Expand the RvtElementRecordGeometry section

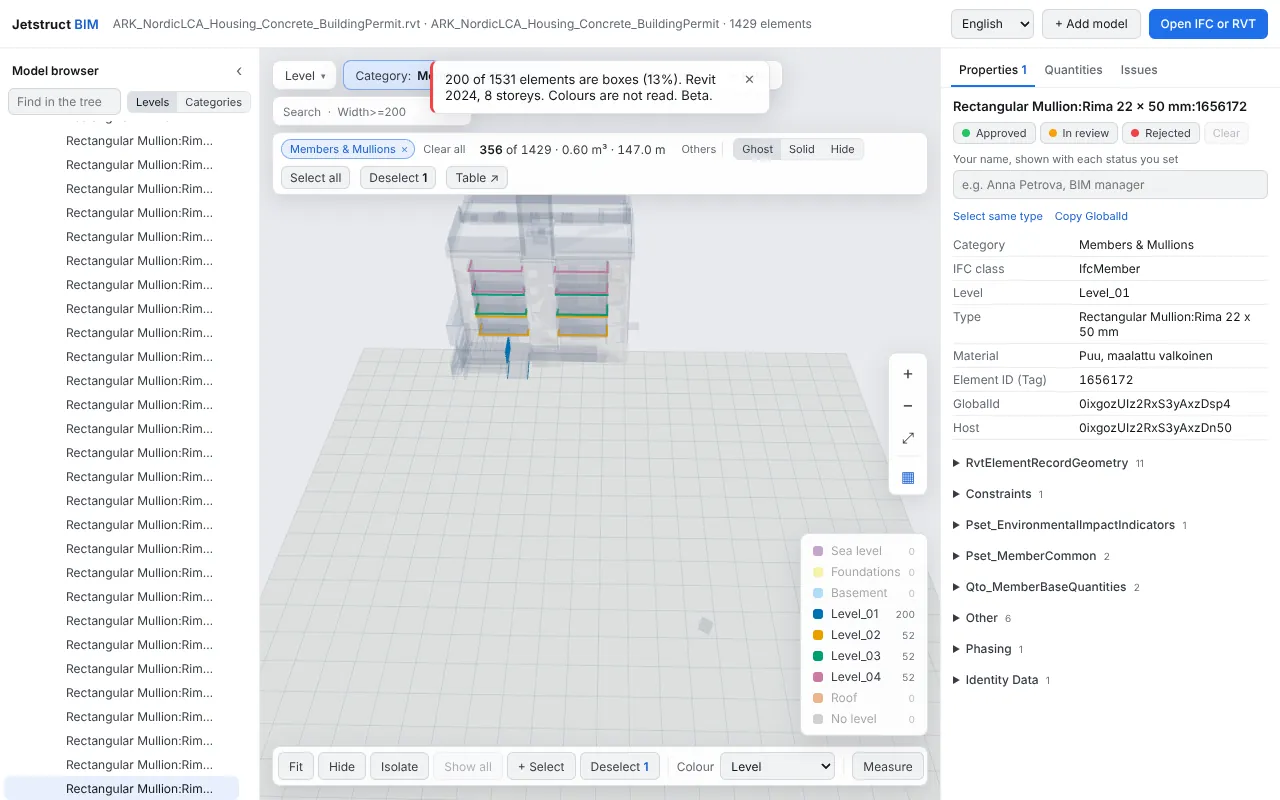(x=1048, y=463)
